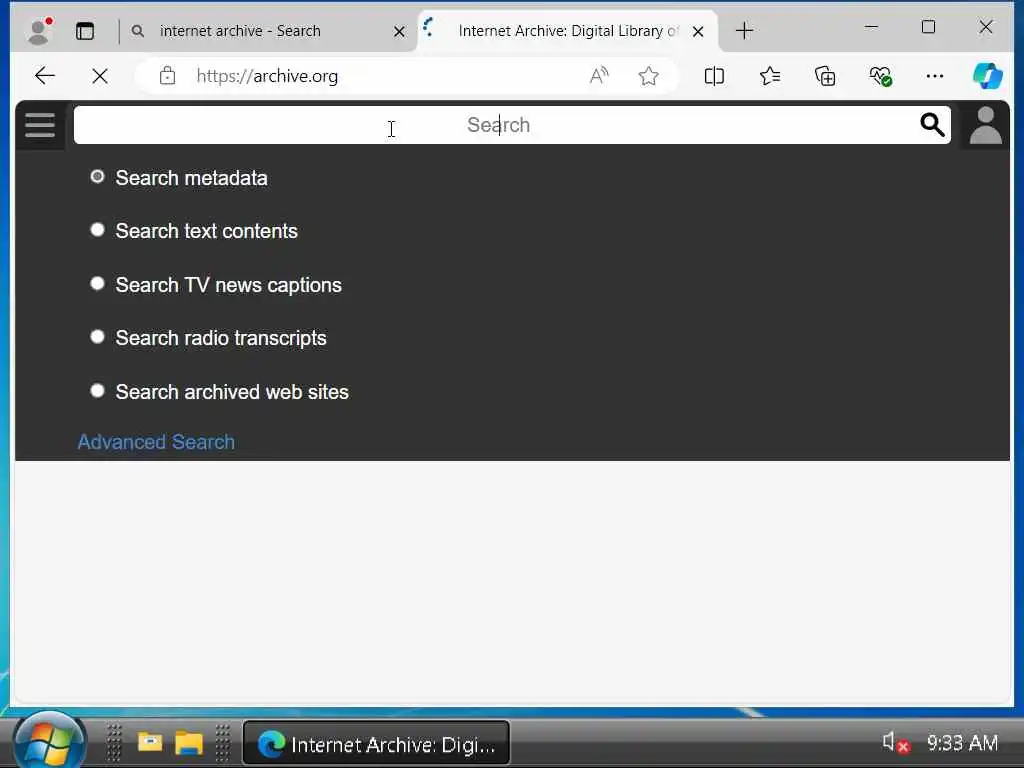Image resolution: width=1024 pixels, height=768 pixels.
Task: Open the Windows Start menu
Action: coord(48,742)
